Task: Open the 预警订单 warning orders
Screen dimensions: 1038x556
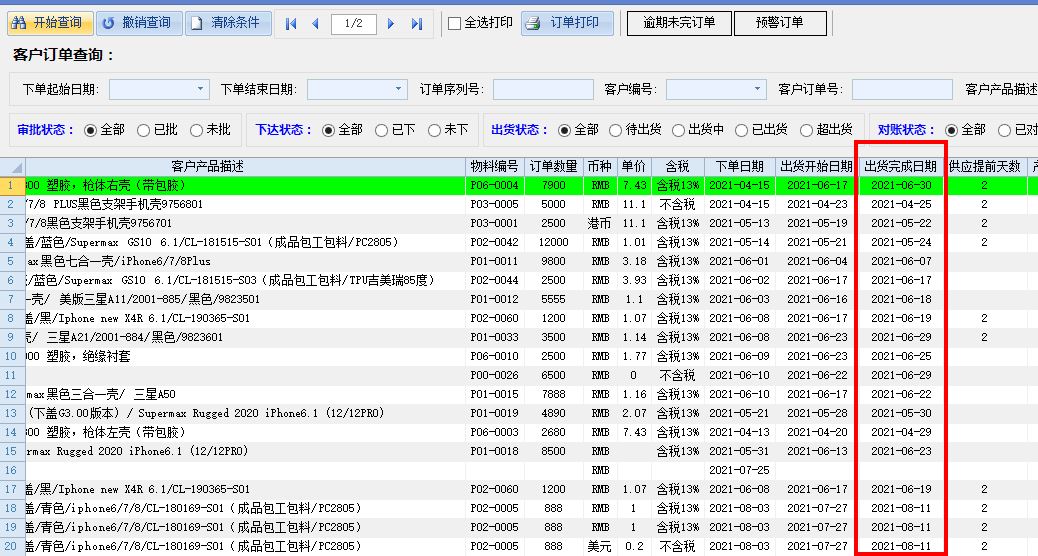Action: click(780, 23)
